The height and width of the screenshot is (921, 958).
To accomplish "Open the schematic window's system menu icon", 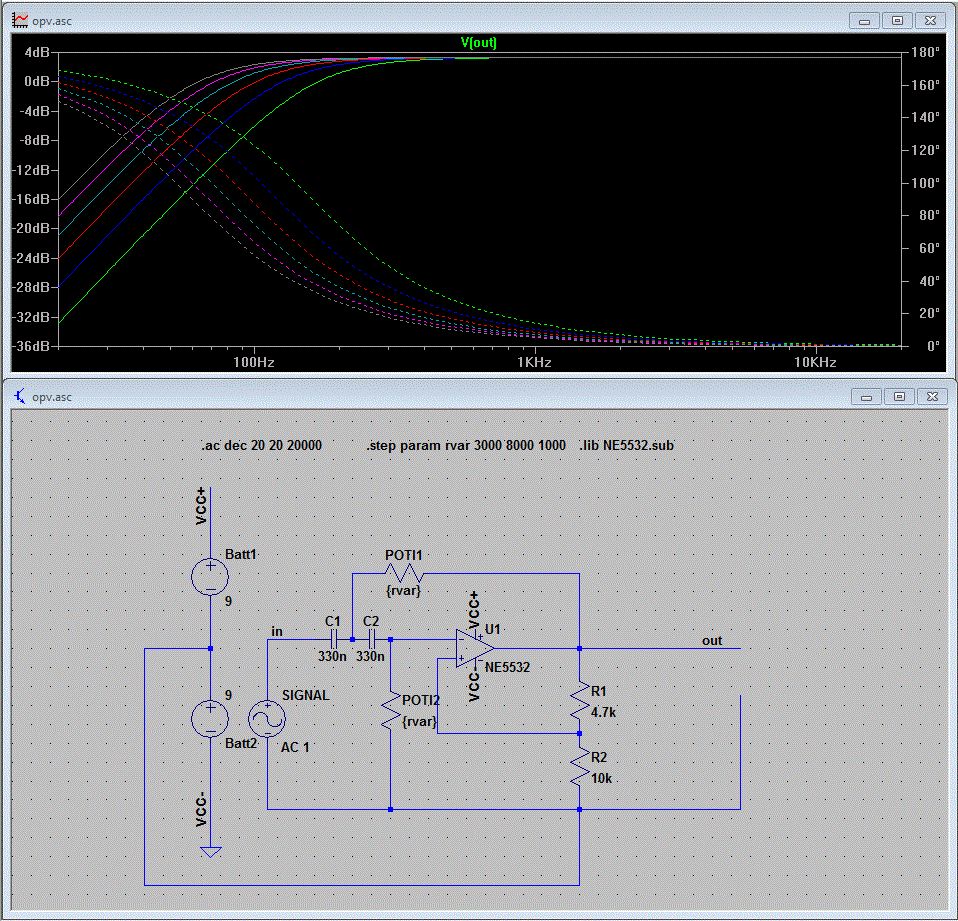I will click(19, 397).
